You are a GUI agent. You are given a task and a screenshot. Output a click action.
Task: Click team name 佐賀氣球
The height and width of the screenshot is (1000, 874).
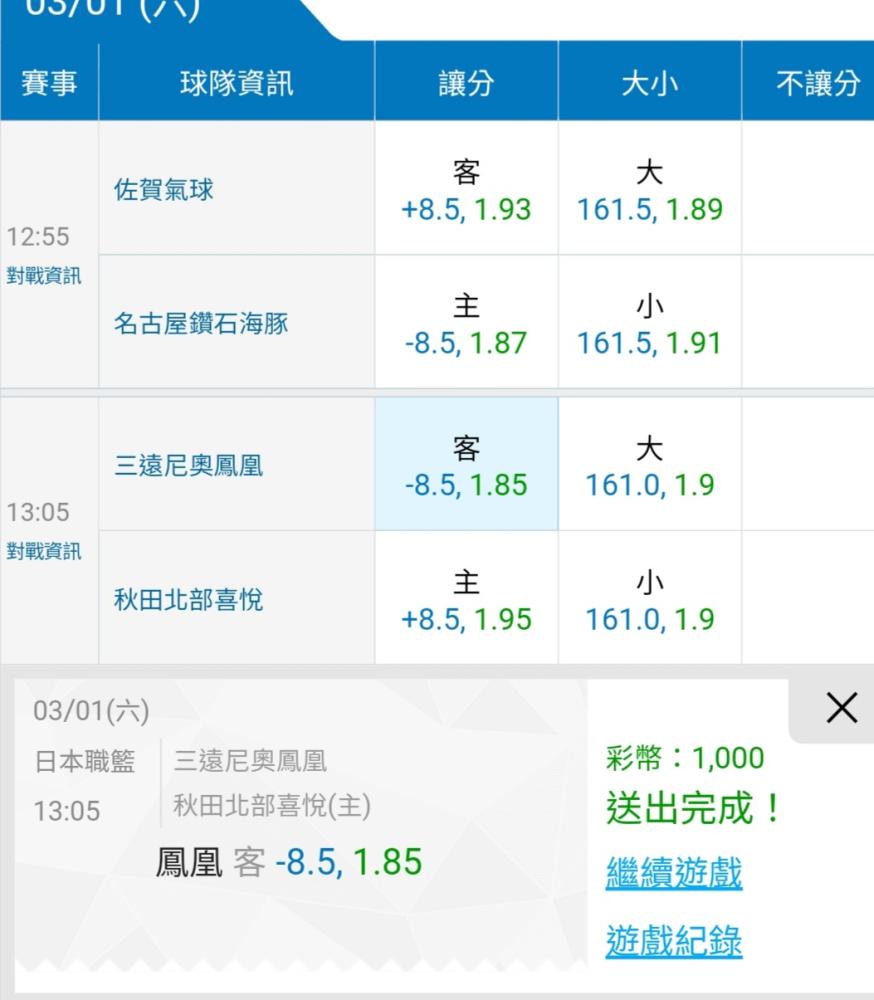coord(163,190)
